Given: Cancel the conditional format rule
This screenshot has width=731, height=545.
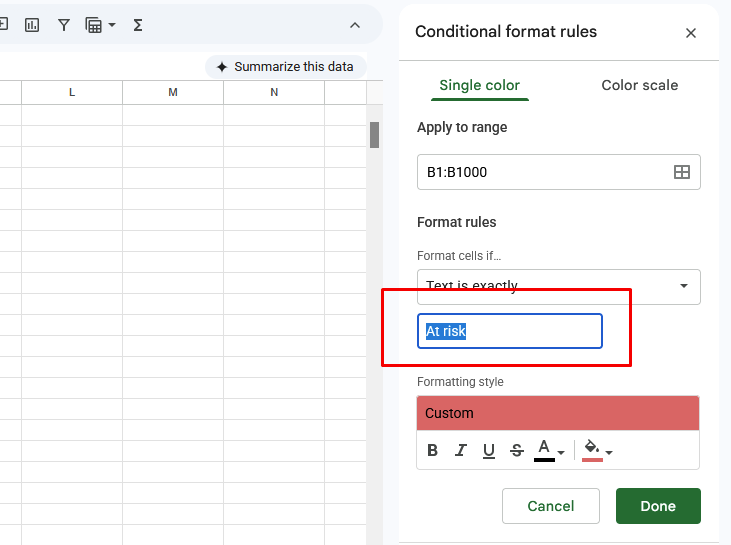Looking at the screenshot, I should 551,506.
